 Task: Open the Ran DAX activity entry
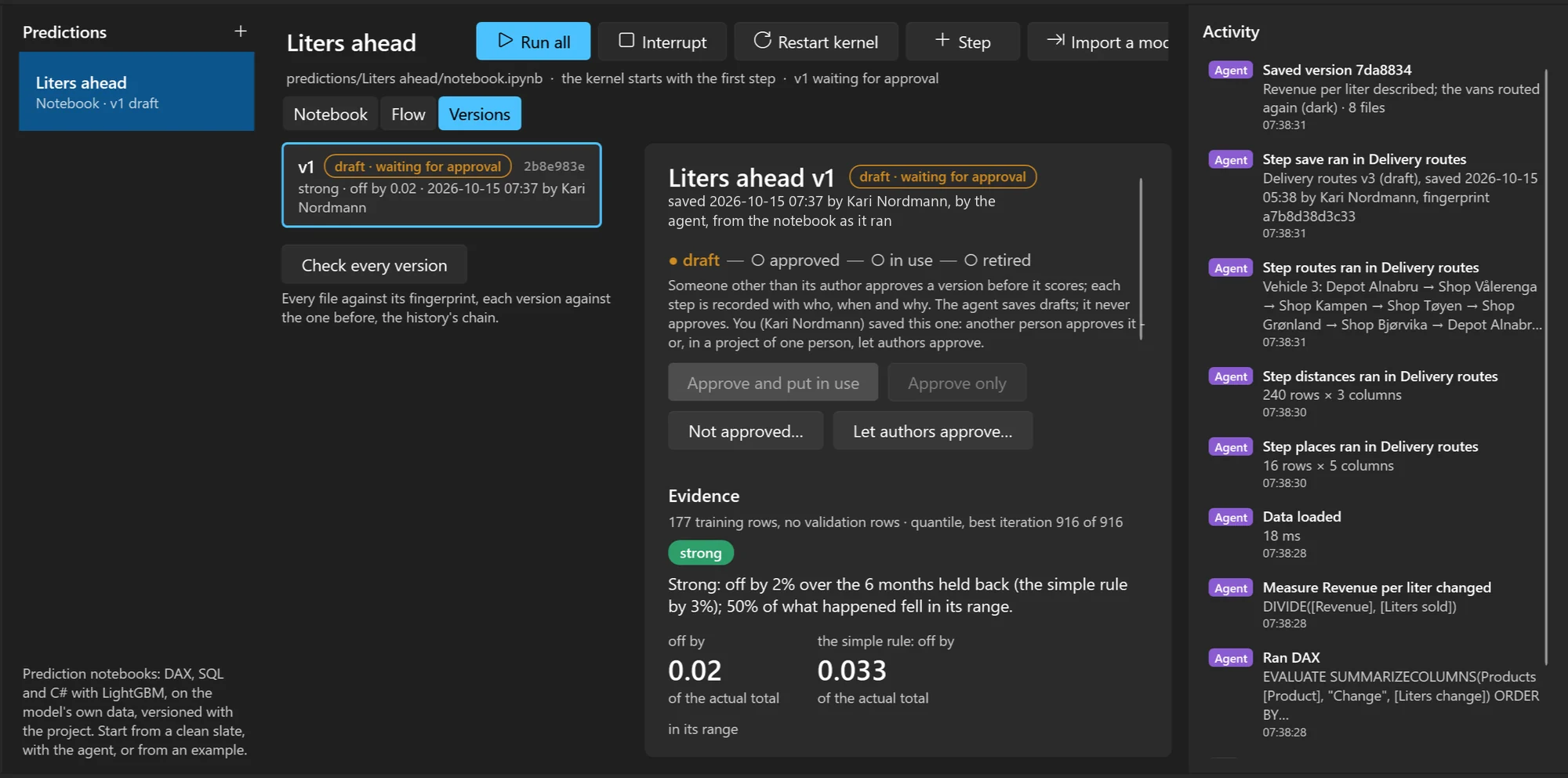coord(1376,693)
